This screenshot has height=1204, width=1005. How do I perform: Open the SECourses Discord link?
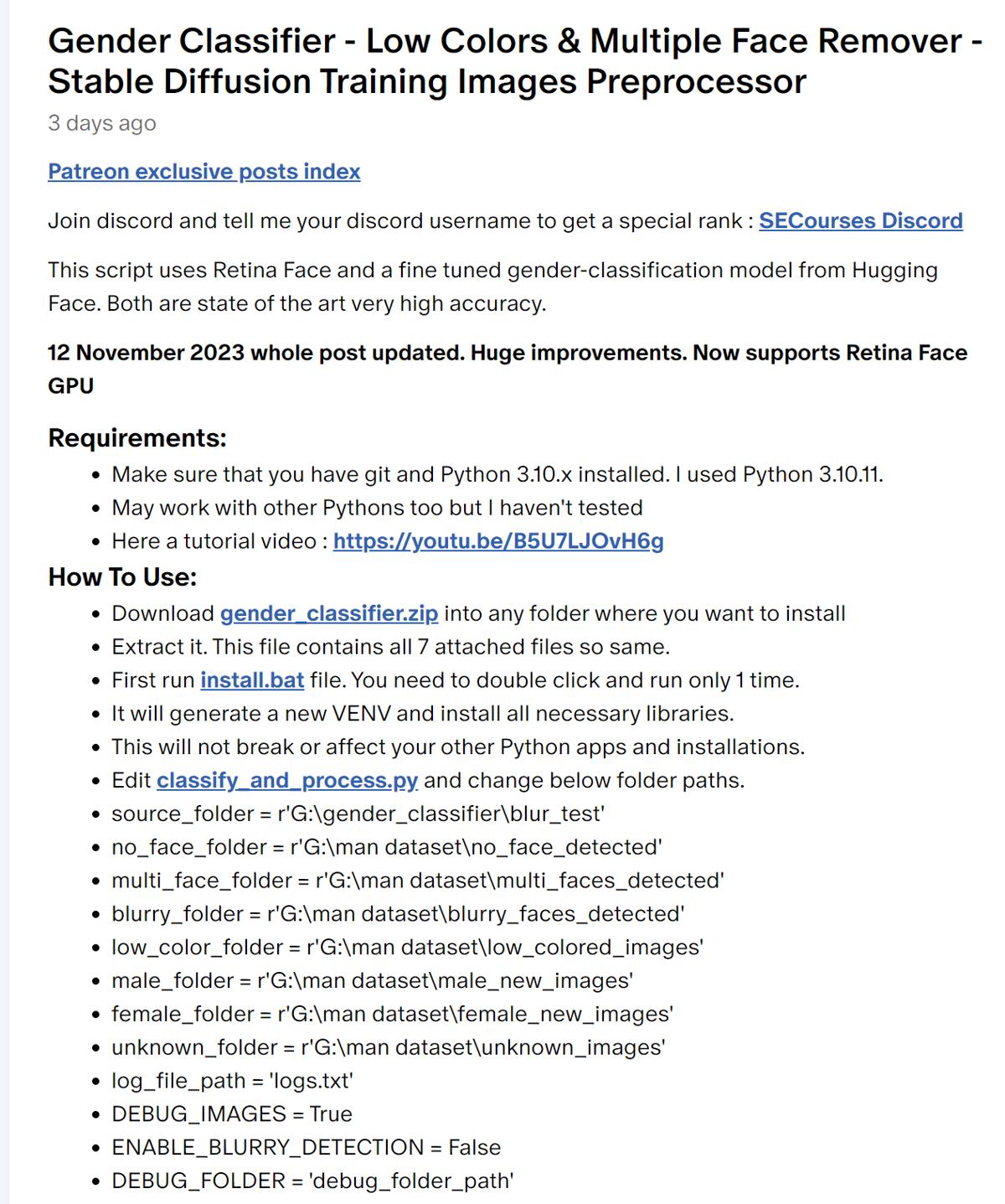pos(861,221)
